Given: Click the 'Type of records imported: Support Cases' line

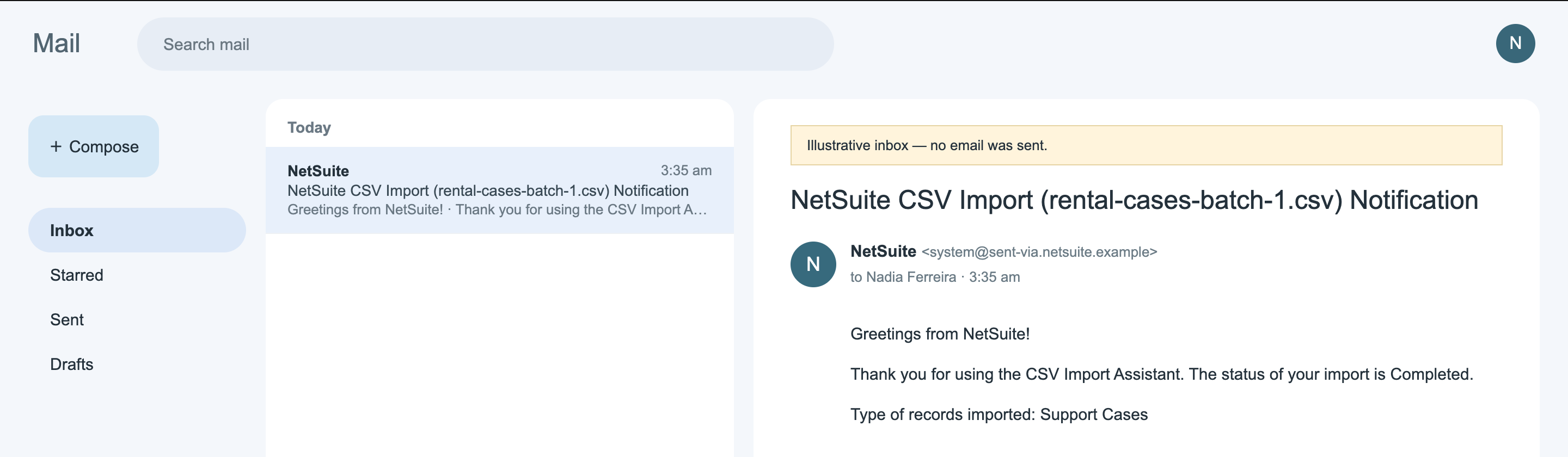Looking at the screenshot, I should [x=999, y=415].
